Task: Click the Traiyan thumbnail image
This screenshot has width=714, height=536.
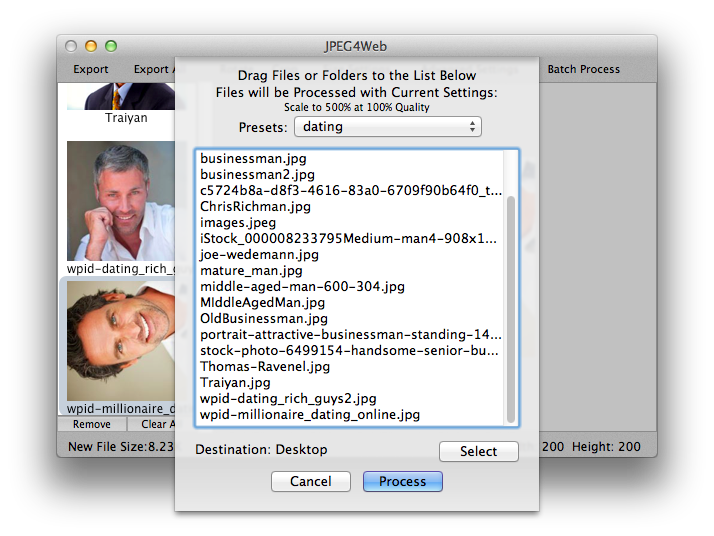Action: click(x=121, y=96)
